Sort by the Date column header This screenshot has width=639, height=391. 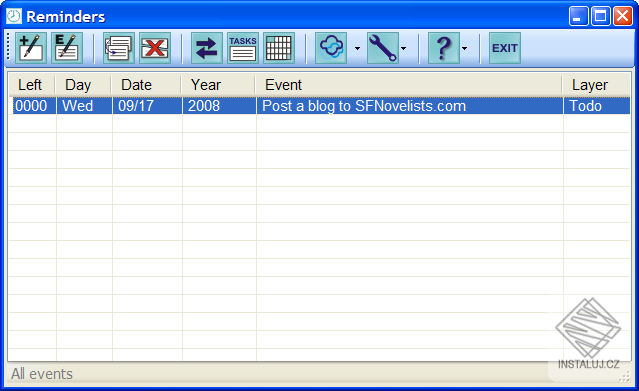tap(146, 85)
